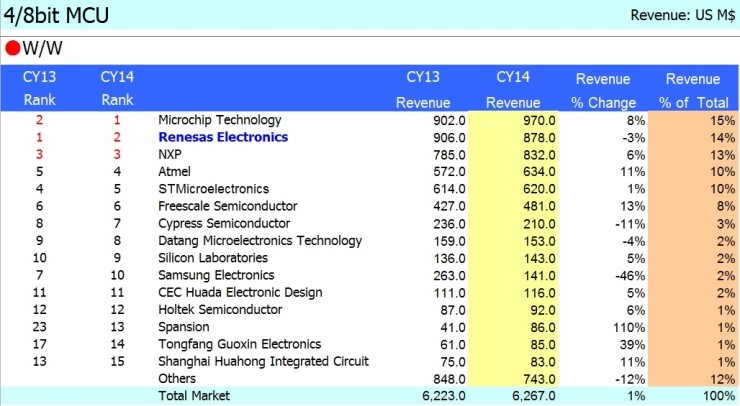The width and height of the screenshot is (740, 406).
Task: Select 'Tongfang Guoxin Electronics' name
Action: coord(240,344)
